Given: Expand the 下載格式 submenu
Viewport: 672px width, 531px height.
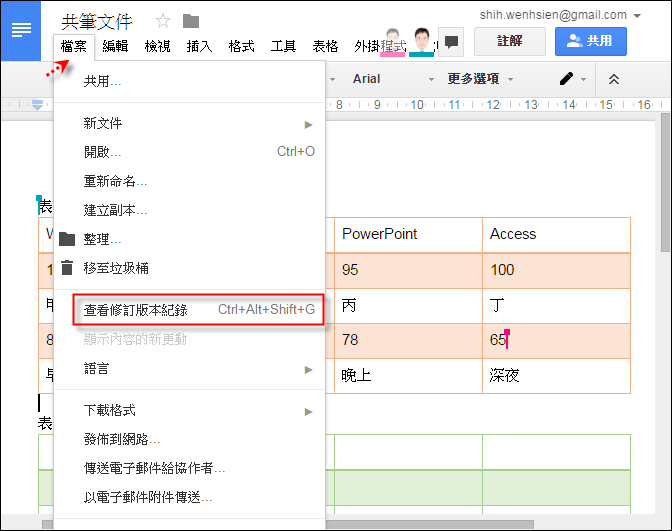Looking at the screenshot, I should click(x=189, y=411).
